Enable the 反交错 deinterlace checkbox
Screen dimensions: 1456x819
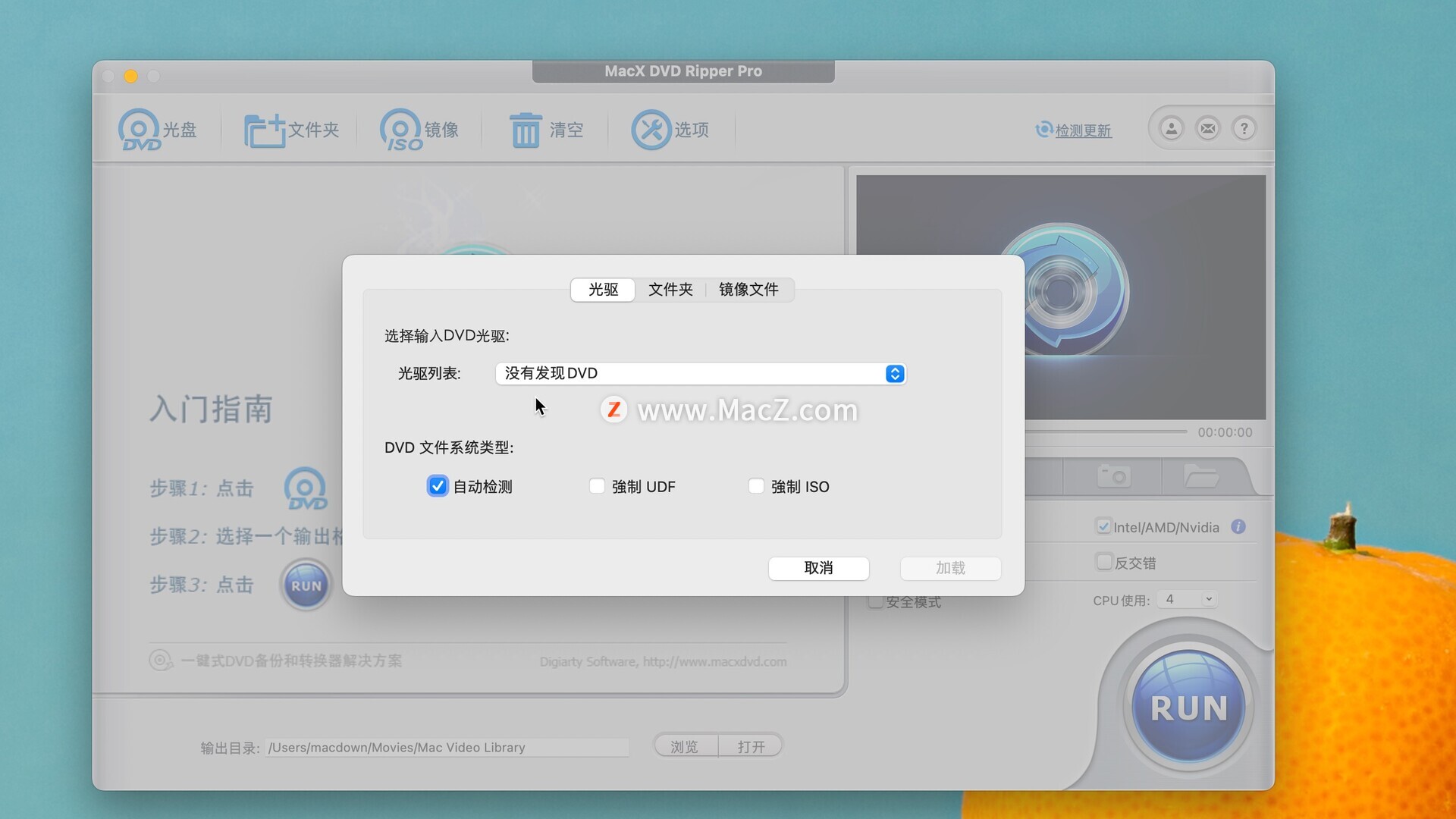(1104, 562)
